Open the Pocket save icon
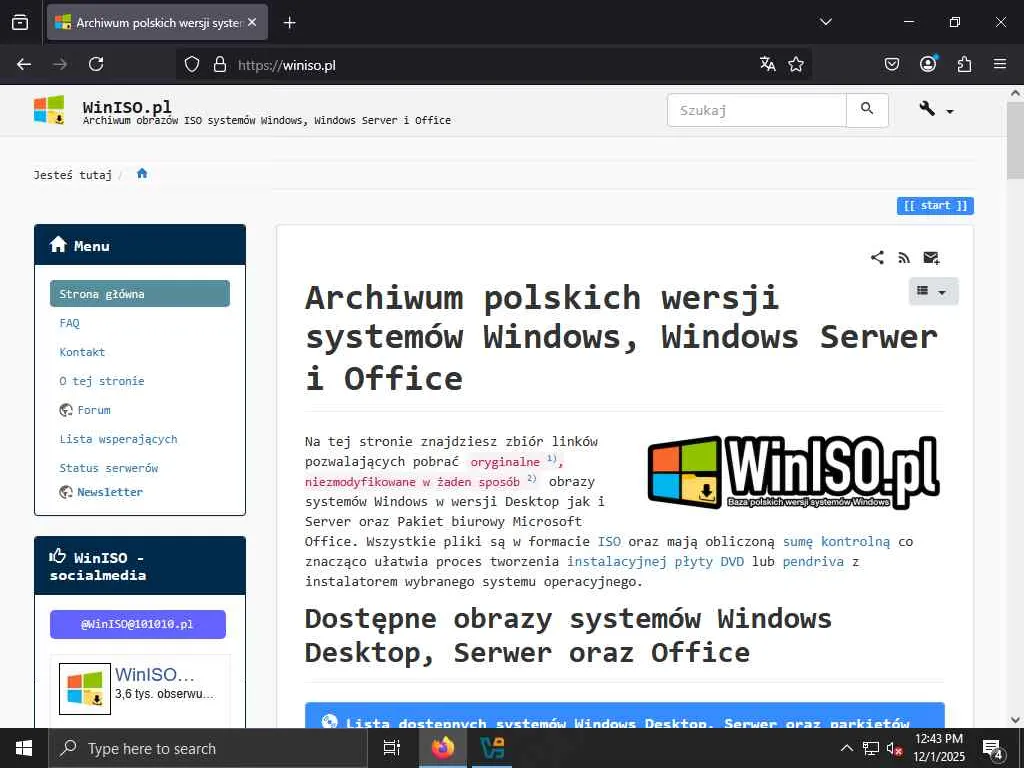 pos(891,64)
